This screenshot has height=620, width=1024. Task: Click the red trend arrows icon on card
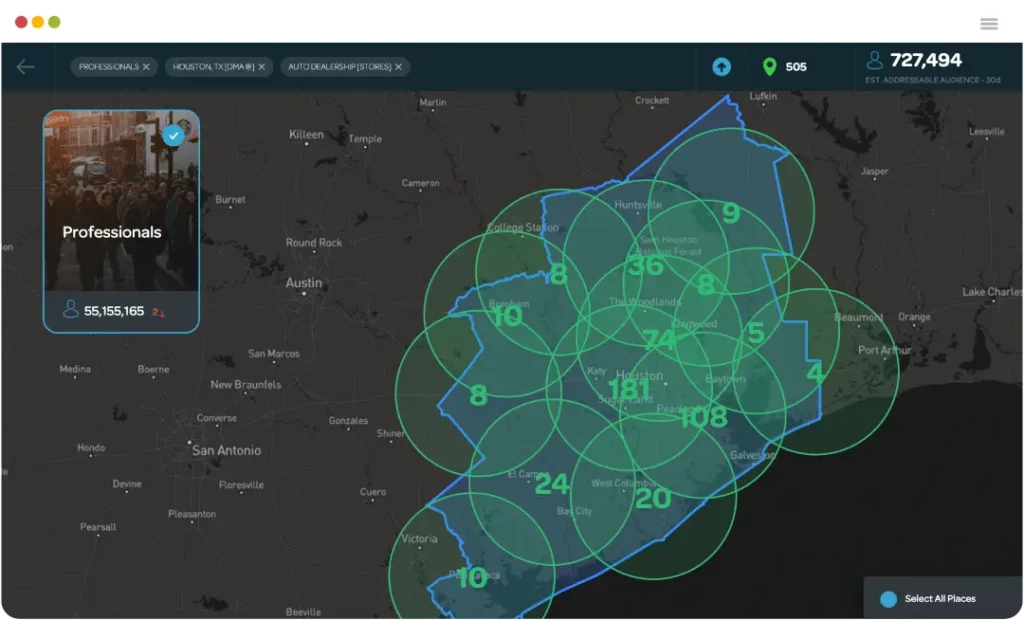158,312
